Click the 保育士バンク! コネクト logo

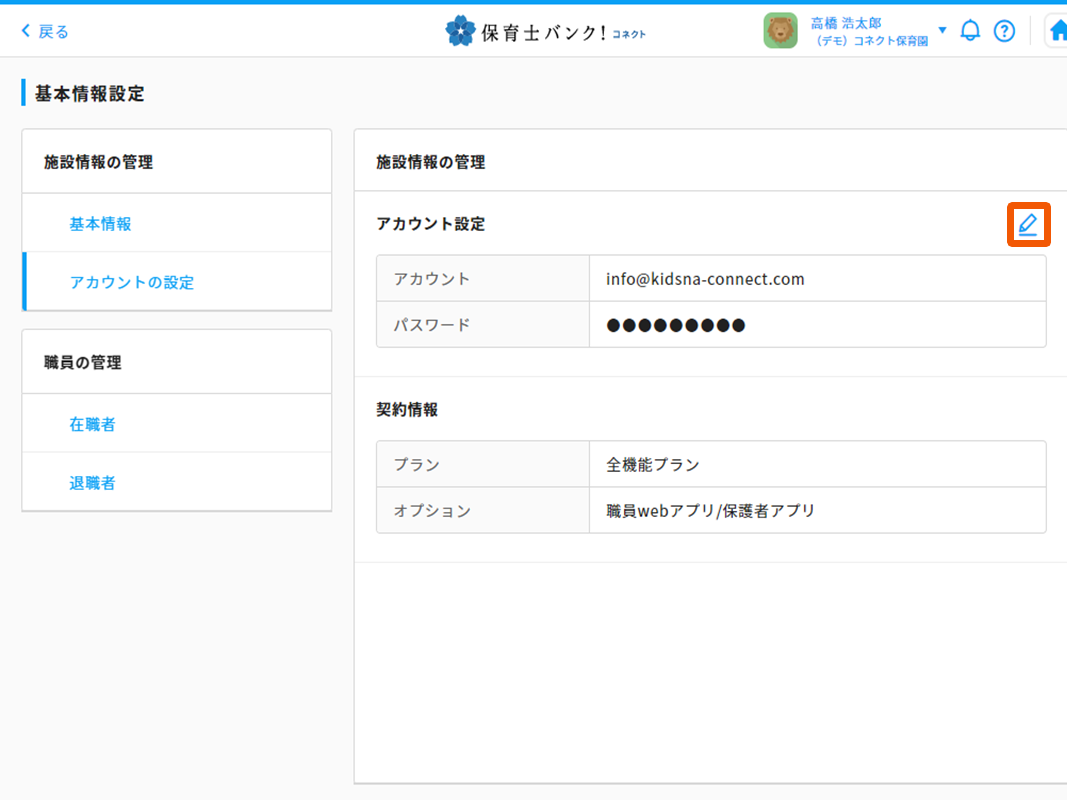point(546,31)
